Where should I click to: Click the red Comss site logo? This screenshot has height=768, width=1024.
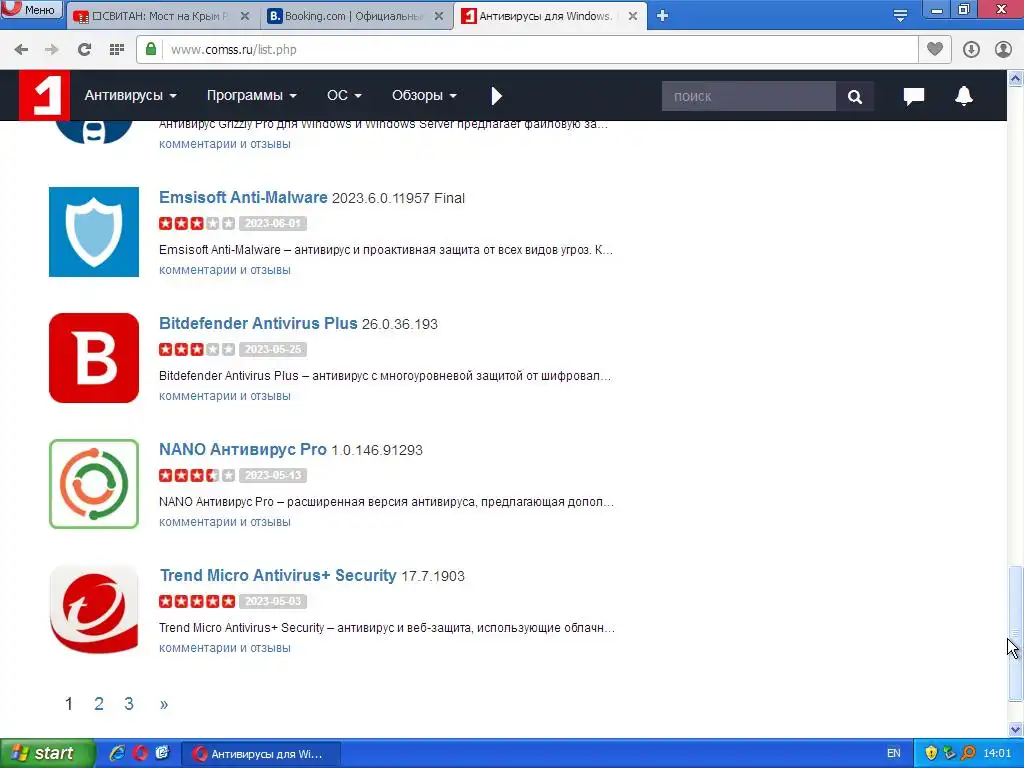pyautogui.click(x=44, y=95)
